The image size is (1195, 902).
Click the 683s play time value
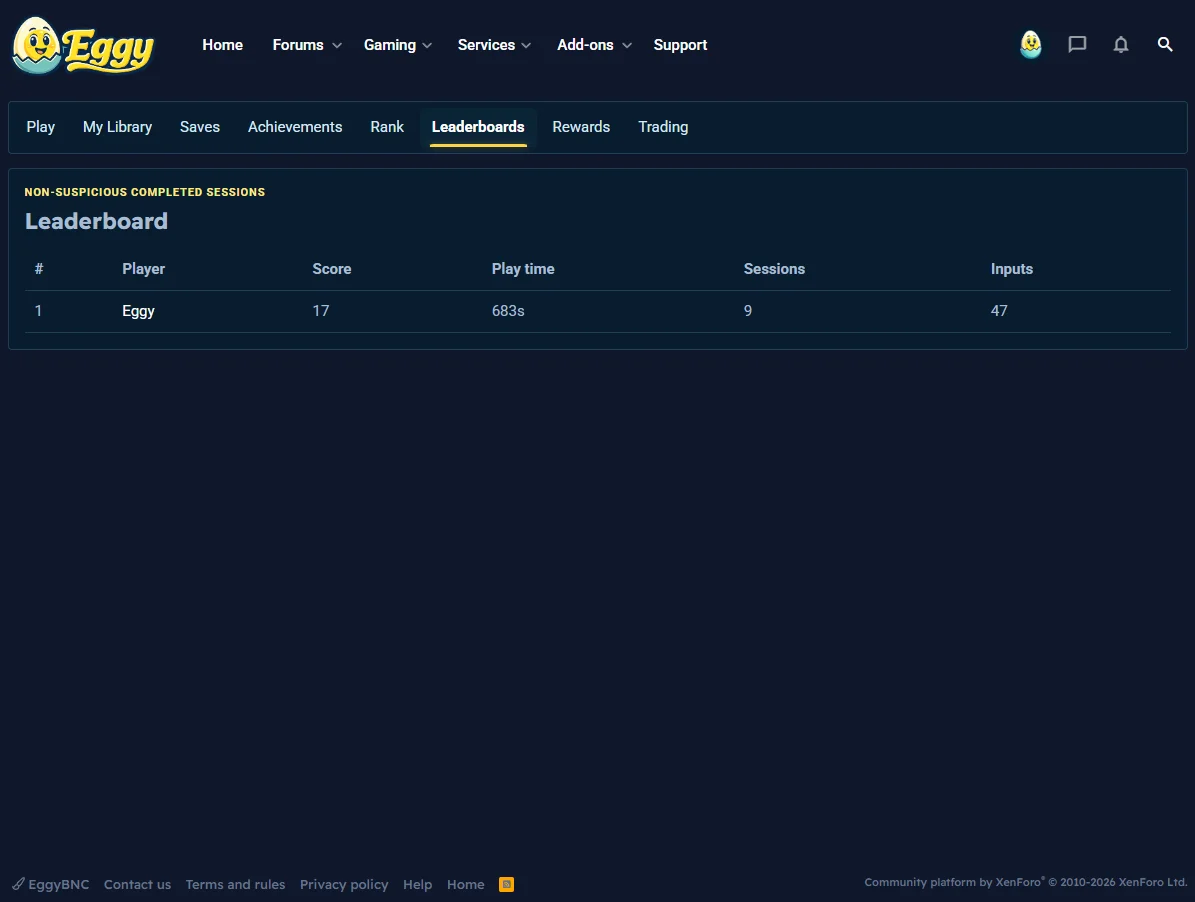point(508,311)
